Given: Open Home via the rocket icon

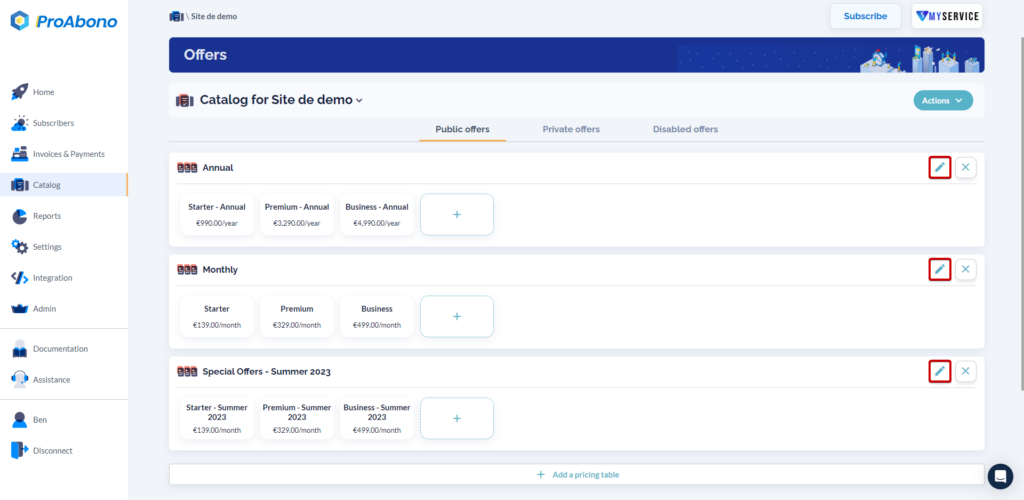Looking at the screenshot, I should tap(20, 92).
